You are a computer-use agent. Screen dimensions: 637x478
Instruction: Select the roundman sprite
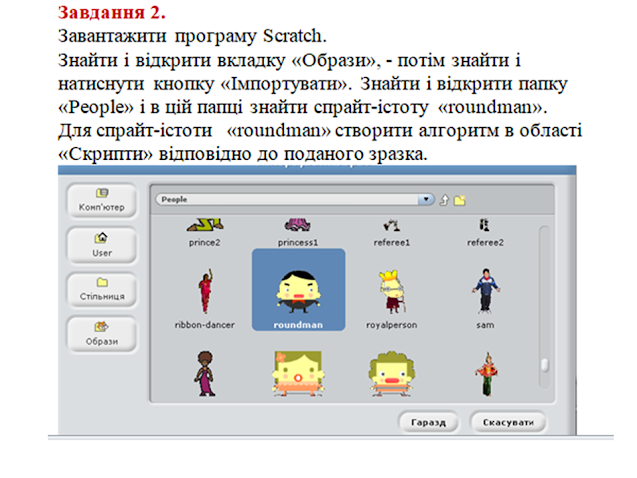[x=299, y=290]
